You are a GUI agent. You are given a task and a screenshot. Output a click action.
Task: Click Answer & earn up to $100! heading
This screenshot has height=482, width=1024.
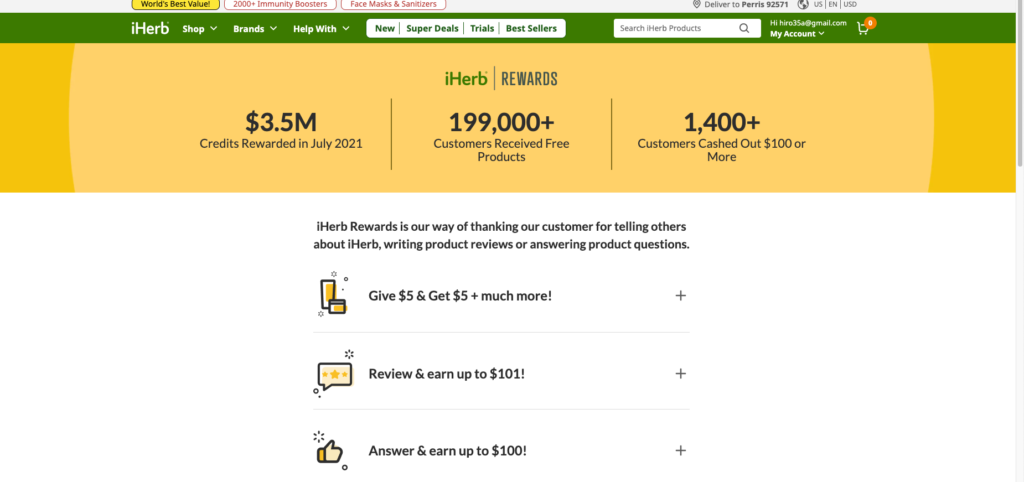447,451
